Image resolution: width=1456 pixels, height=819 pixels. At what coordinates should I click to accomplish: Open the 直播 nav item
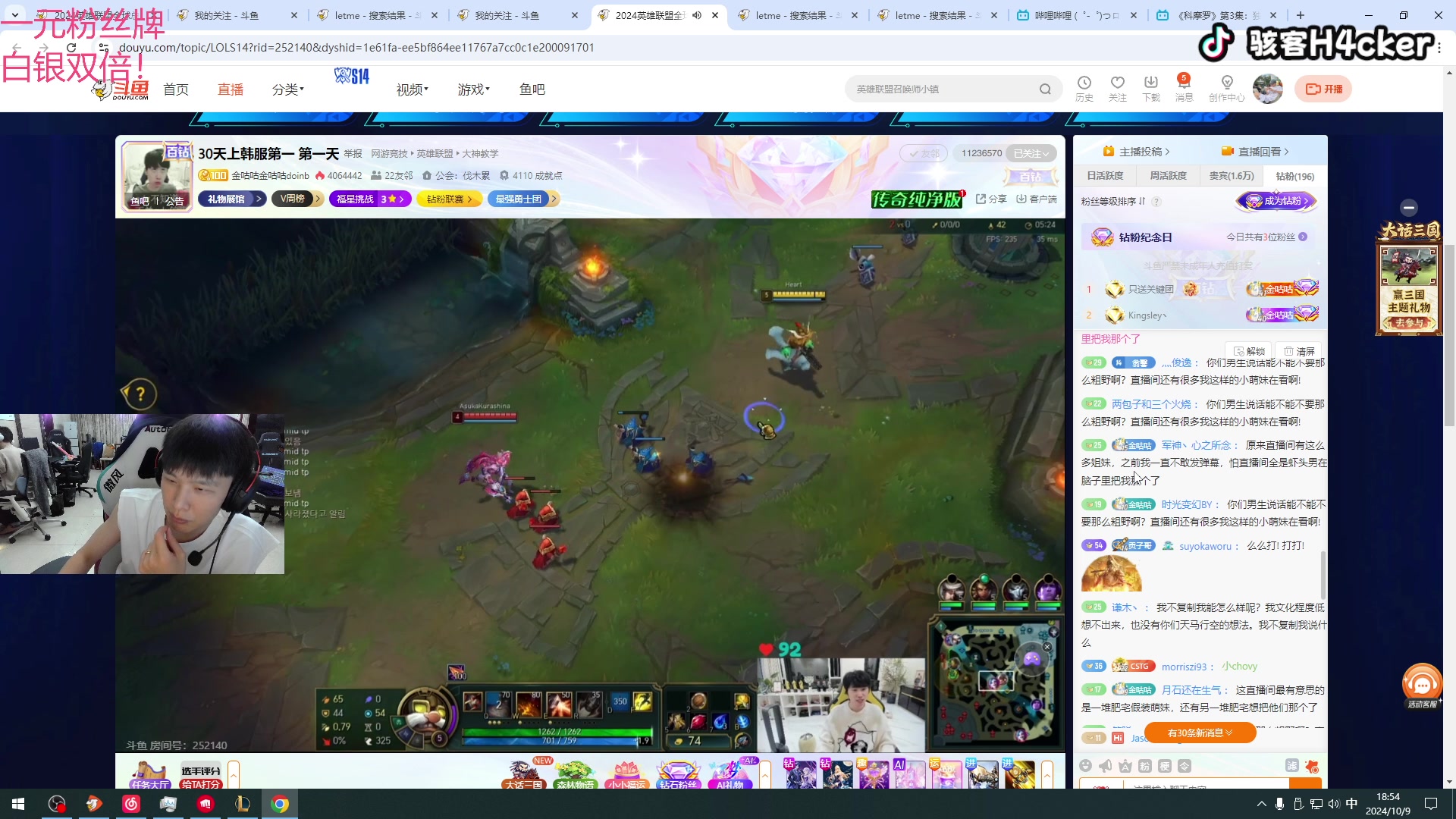tap(231, 89)
